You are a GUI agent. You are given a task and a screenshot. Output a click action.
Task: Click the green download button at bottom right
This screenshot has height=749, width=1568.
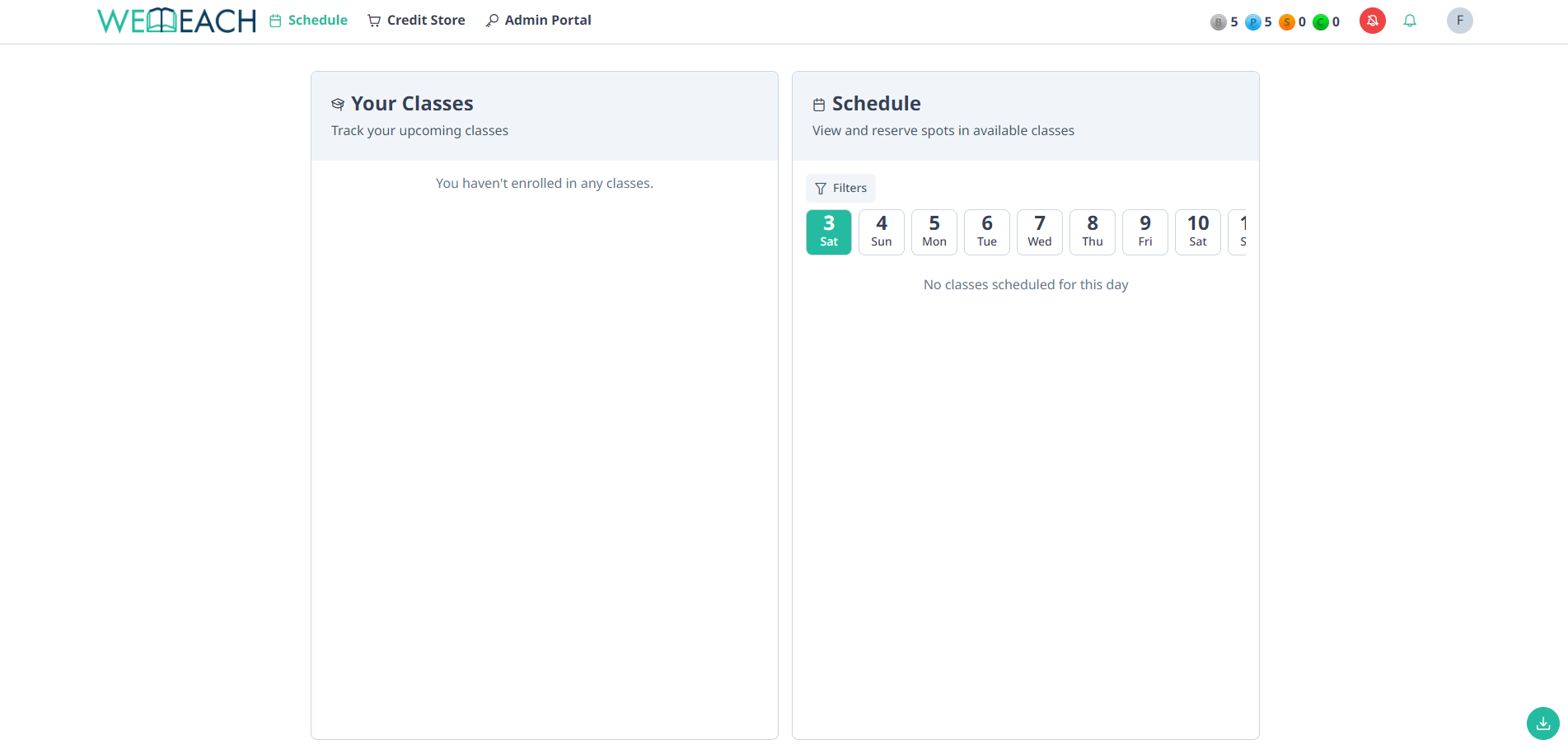(1542, 723)
